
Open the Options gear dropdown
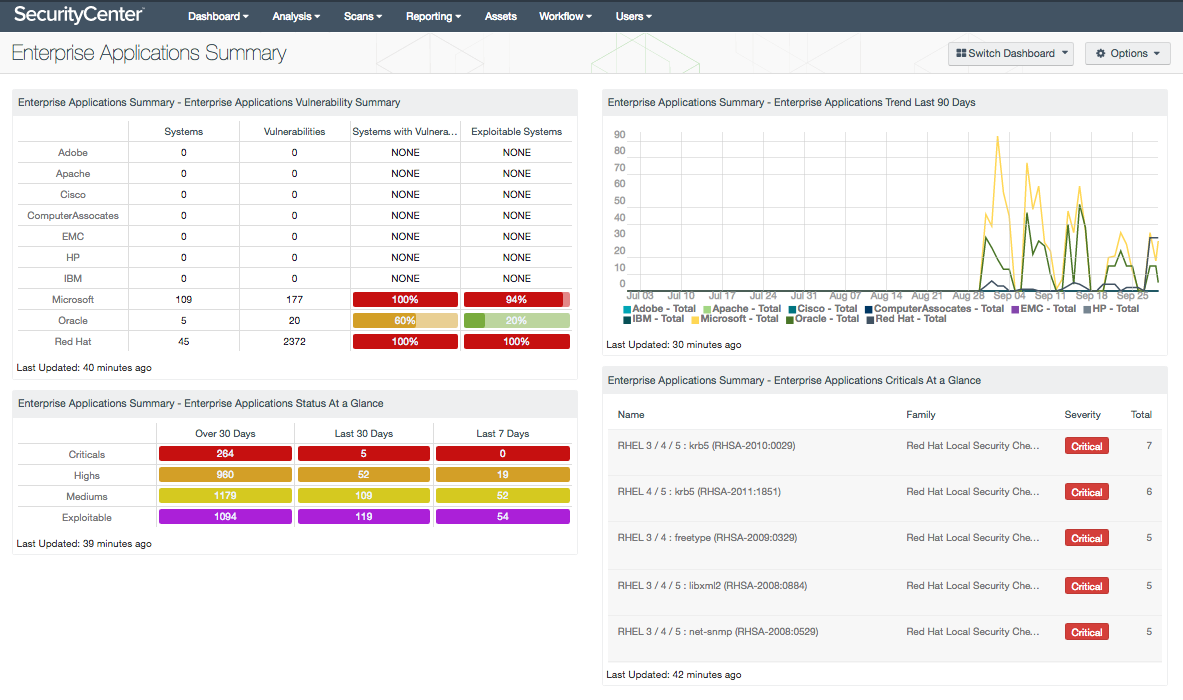pyautogui.click(x=1127, y=54)
